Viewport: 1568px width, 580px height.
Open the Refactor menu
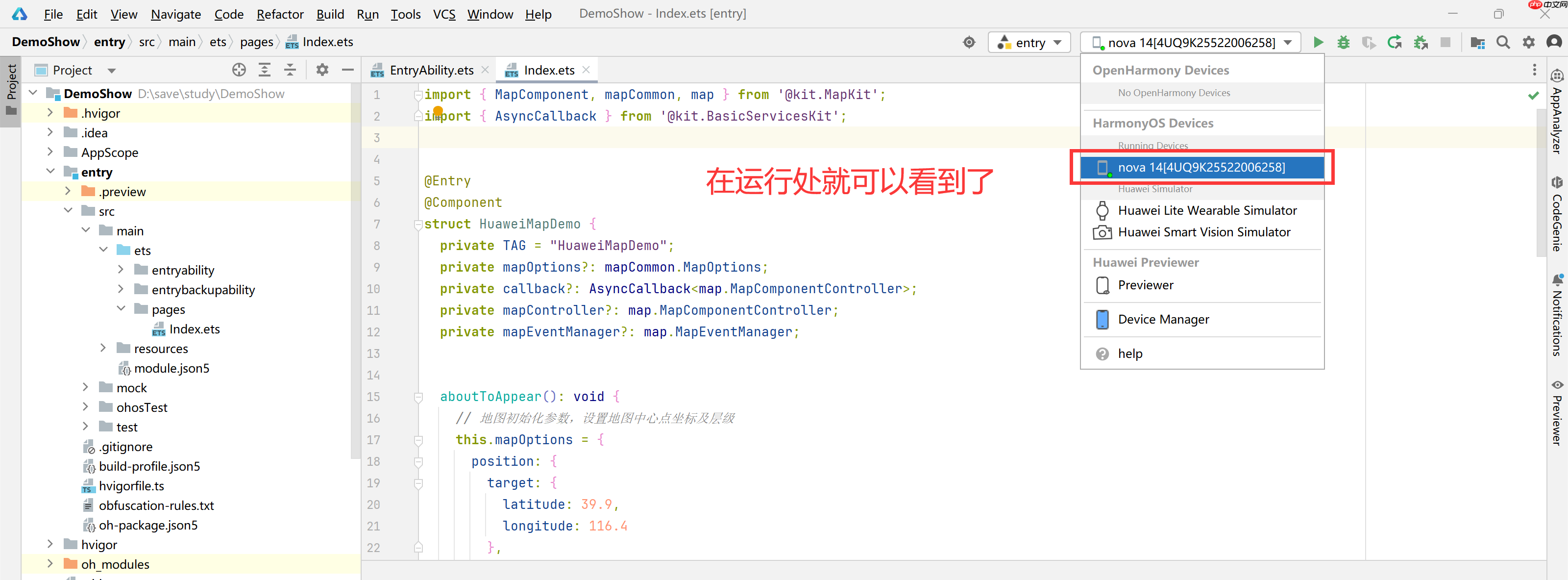(x=279, y=13)
